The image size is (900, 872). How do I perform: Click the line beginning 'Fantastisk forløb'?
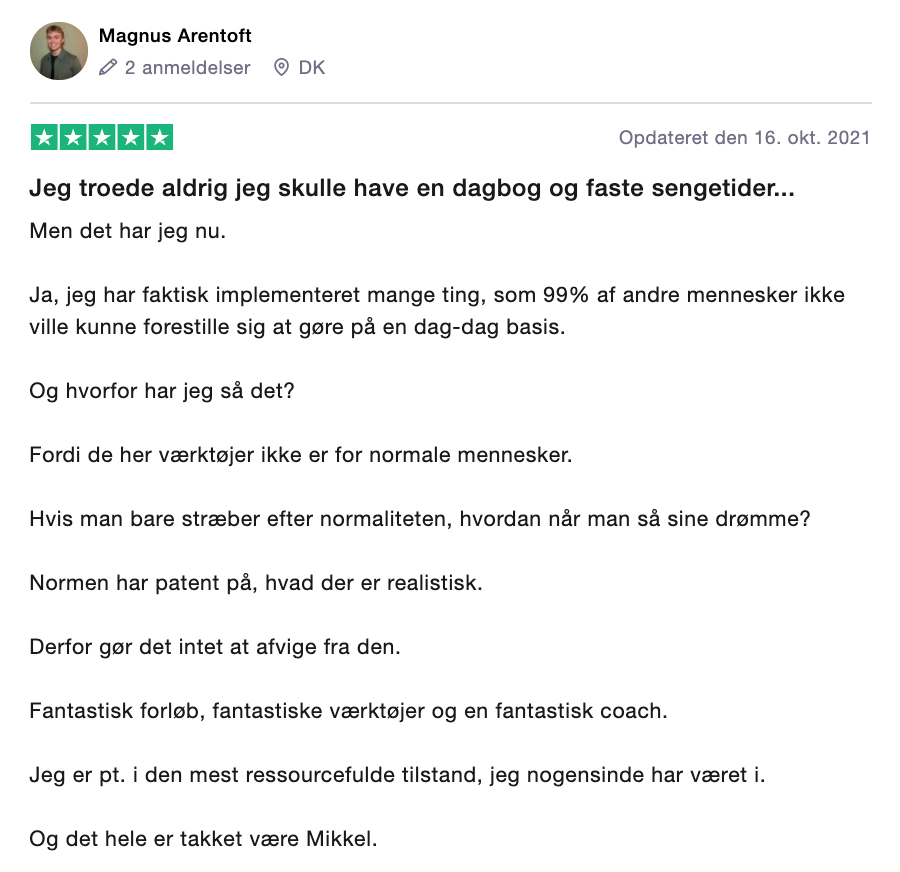348,711
